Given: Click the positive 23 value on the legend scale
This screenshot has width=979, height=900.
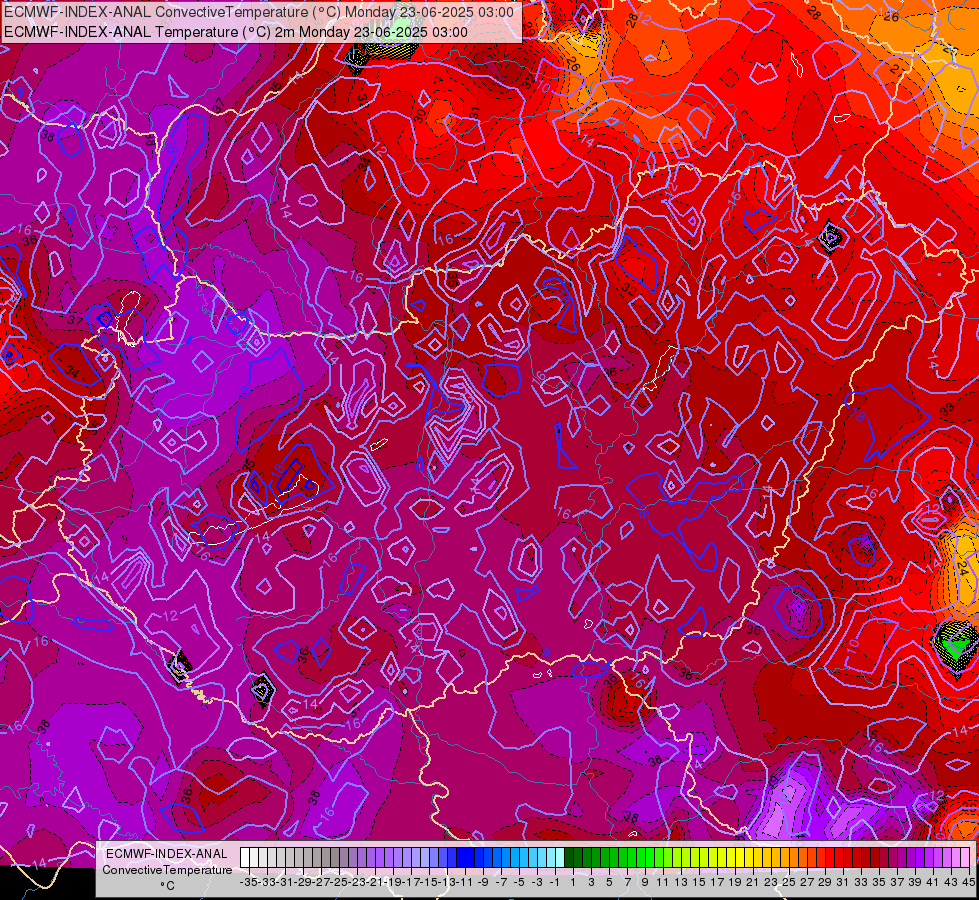Looking at the screenshot, I should (x=771, y=882).
